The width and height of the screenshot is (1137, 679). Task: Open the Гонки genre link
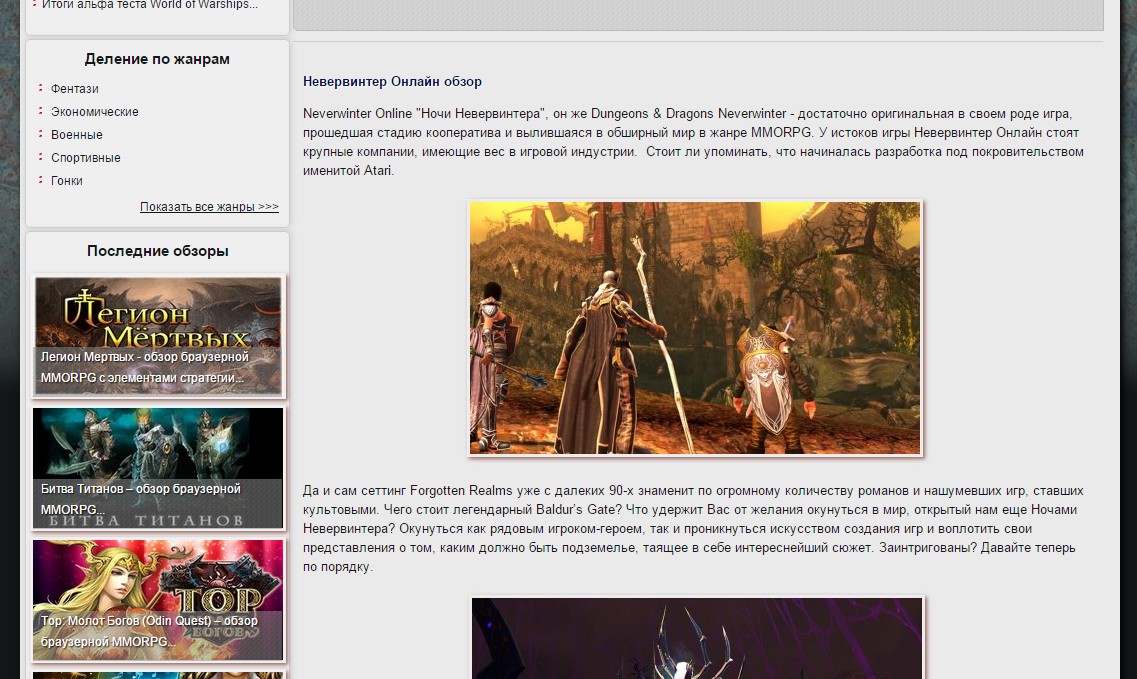67,181
